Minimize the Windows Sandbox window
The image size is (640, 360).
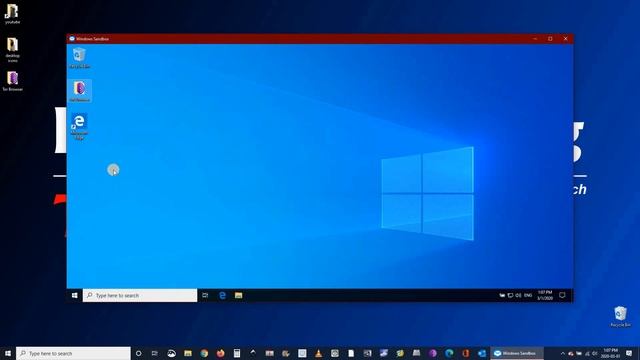[535, 39]
